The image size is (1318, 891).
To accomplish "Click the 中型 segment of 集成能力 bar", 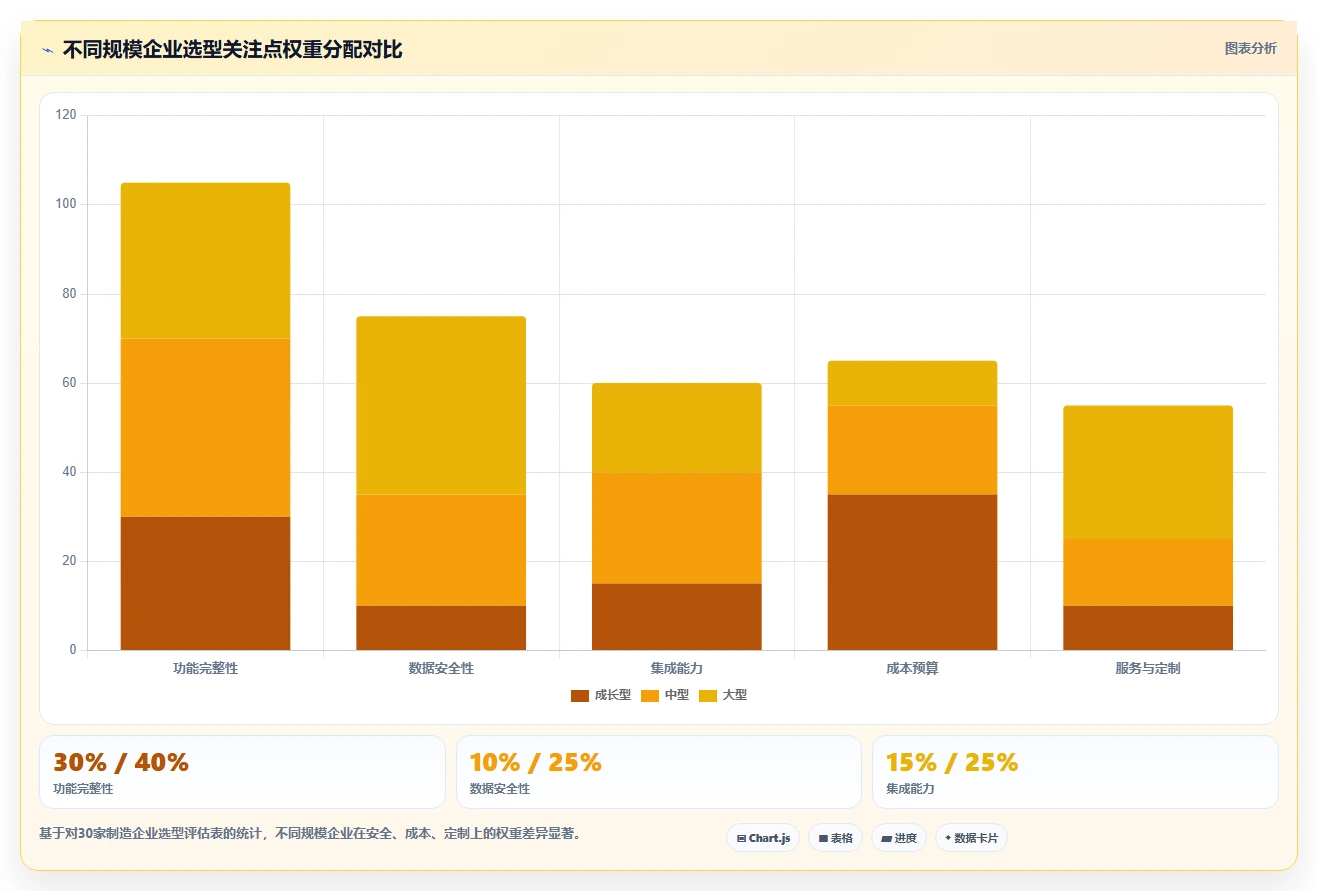I will pos(677,528).
